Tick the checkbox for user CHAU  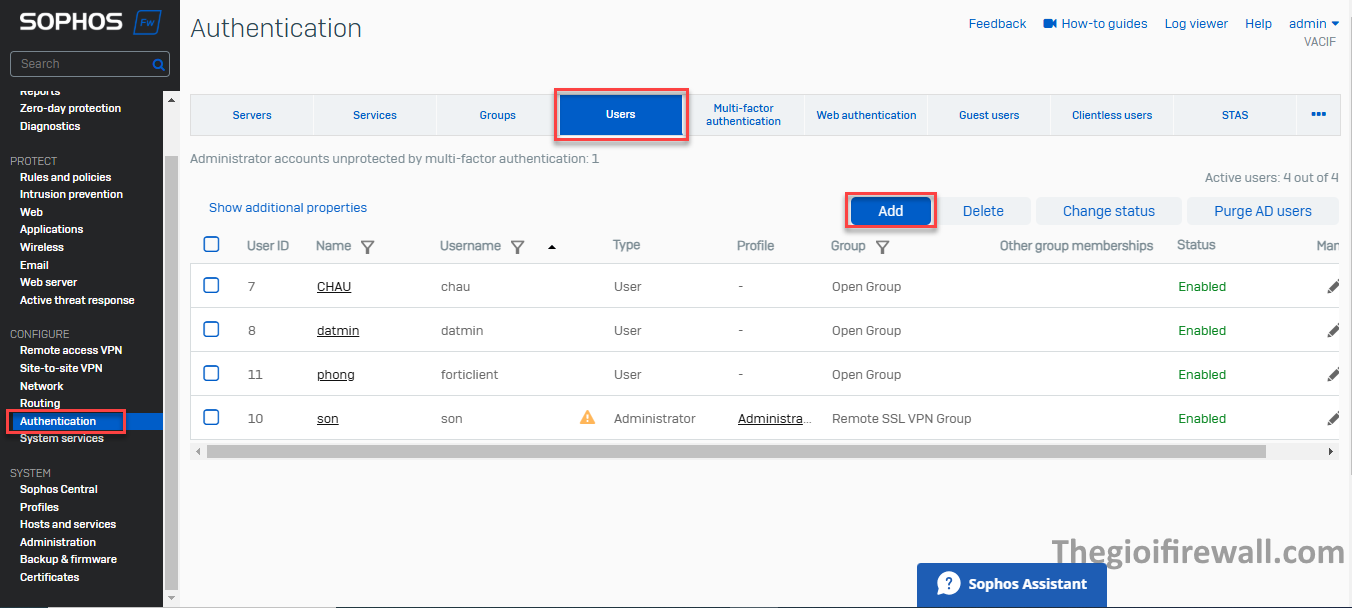pos(211,286)
